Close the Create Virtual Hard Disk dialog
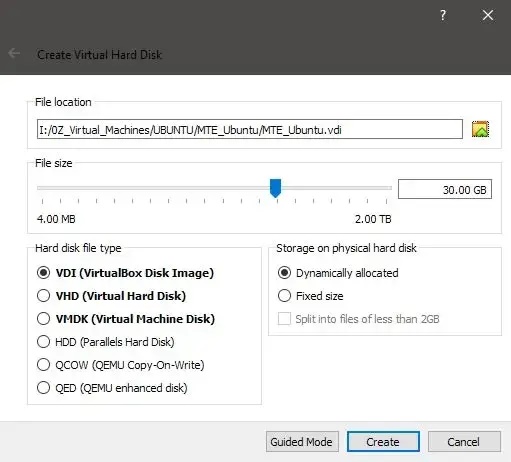The width and height of the screenshot is (511, 462). pos(488,15)
